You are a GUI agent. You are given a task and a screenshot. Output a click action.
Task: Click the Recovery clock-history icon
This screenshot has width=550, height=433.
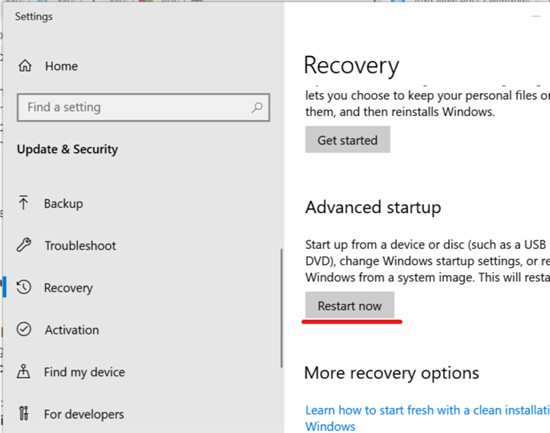[24, 287]
